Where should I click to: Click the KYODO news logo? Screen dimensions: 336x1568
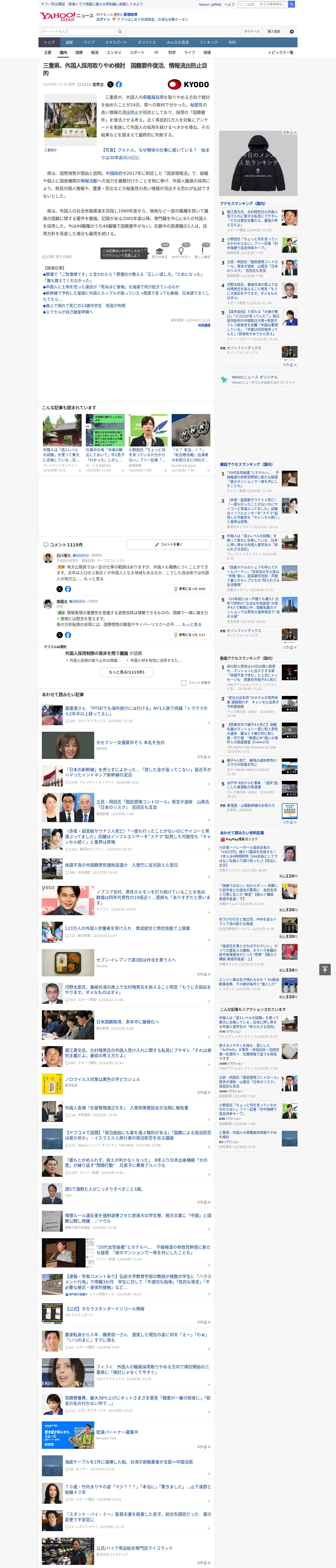[x=188, y=85]
